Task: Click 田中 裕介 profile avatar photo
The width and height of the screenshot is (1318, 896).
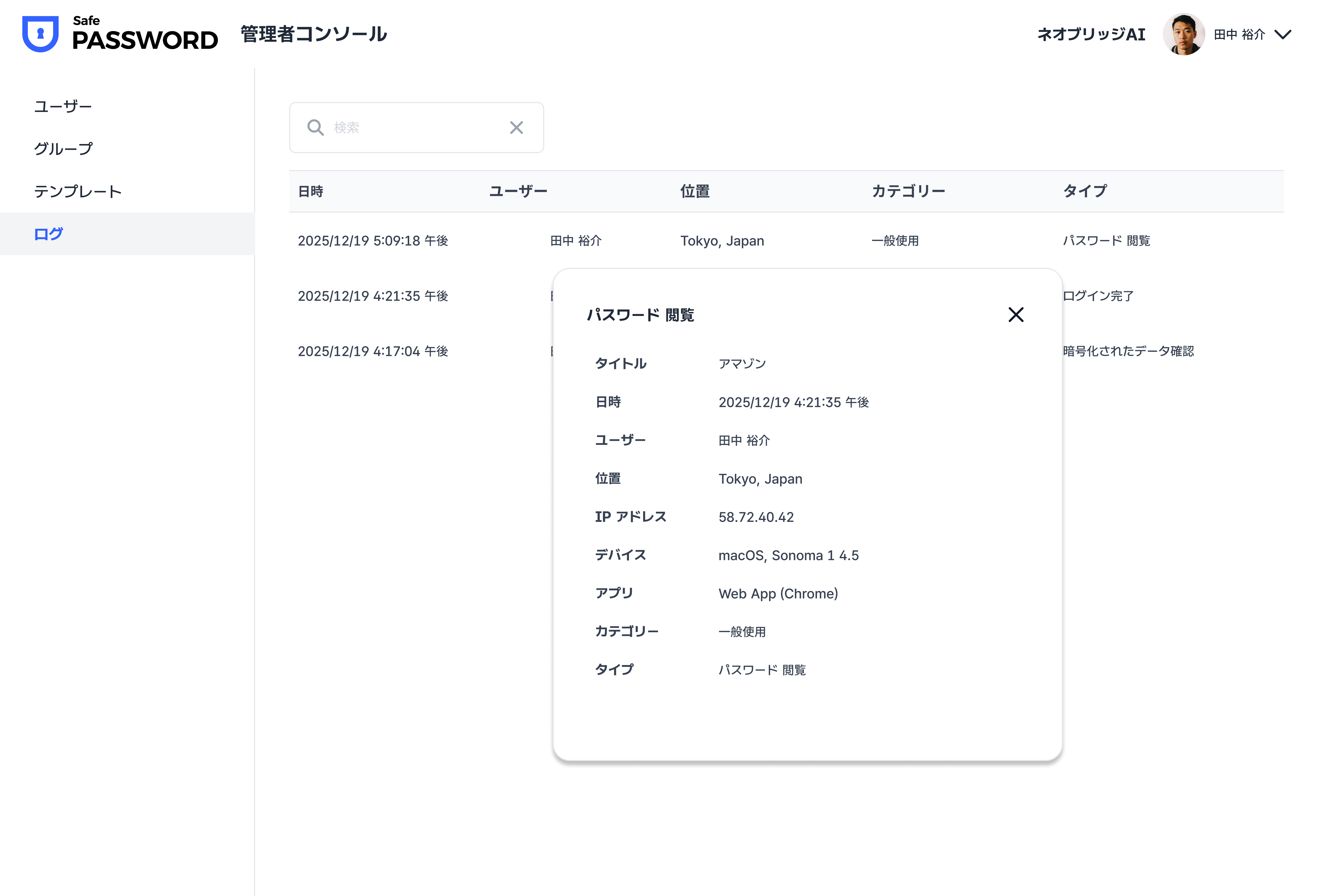Action: pyautogui.click(x=1183, y=34)
